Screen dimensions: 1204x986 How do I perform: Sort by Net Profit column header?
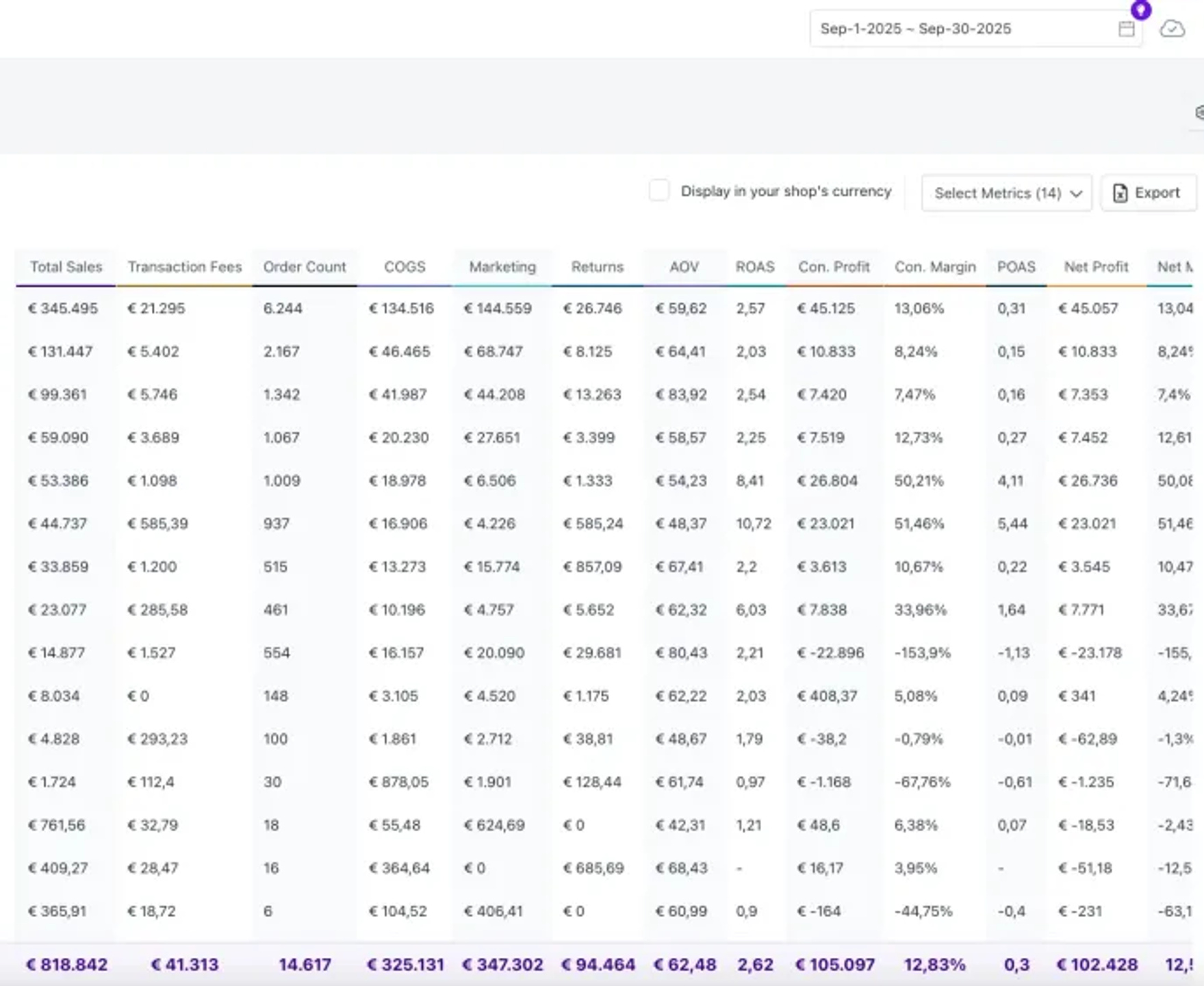coord(1096,267)
